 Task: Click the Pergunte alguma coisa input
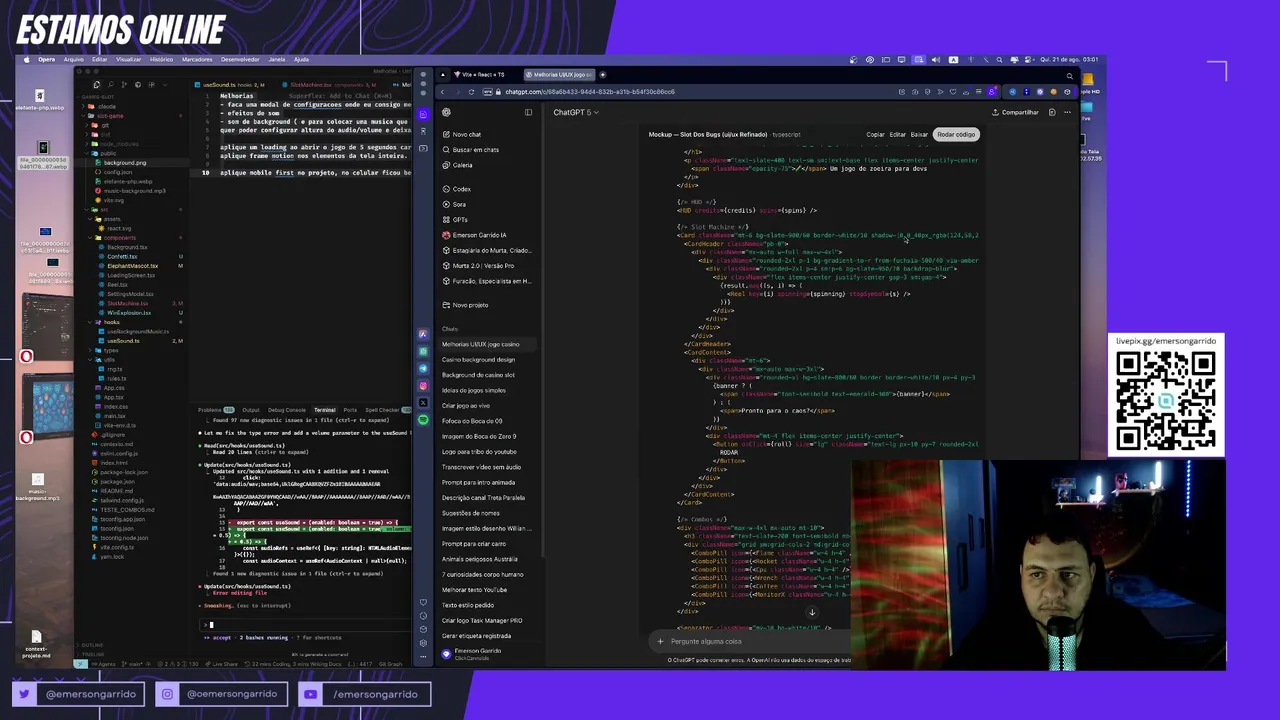click(x=750, y=641)
